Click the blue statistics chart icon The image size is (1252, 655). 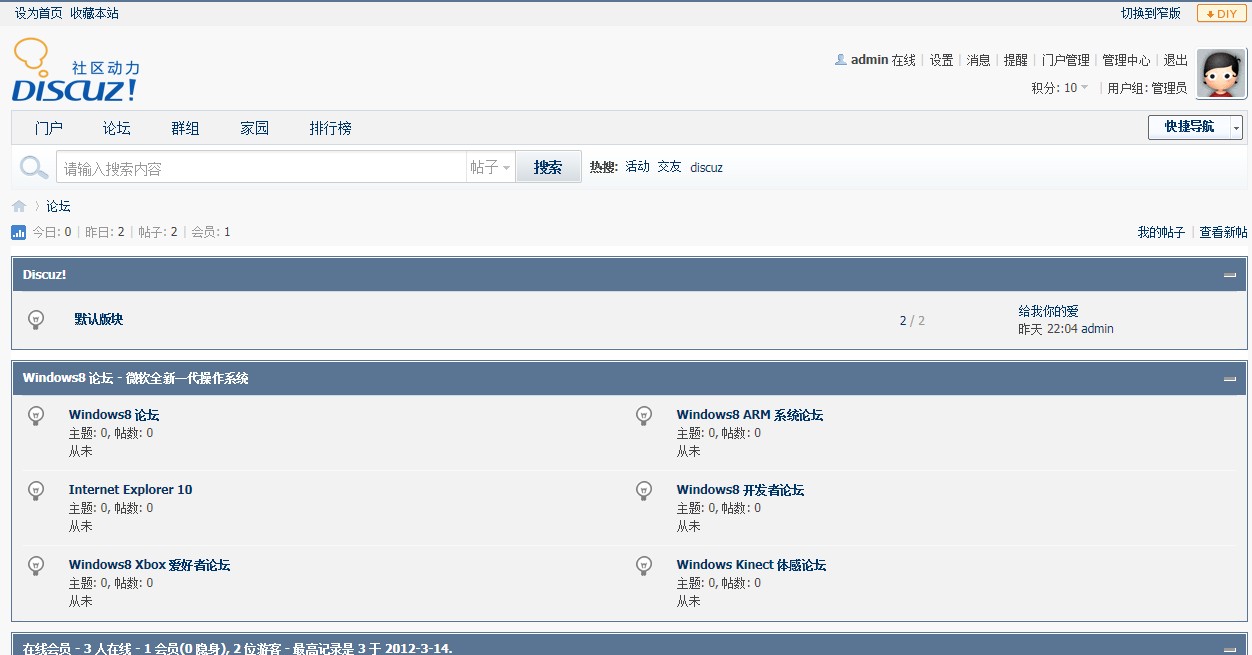(x=19, y=232)
